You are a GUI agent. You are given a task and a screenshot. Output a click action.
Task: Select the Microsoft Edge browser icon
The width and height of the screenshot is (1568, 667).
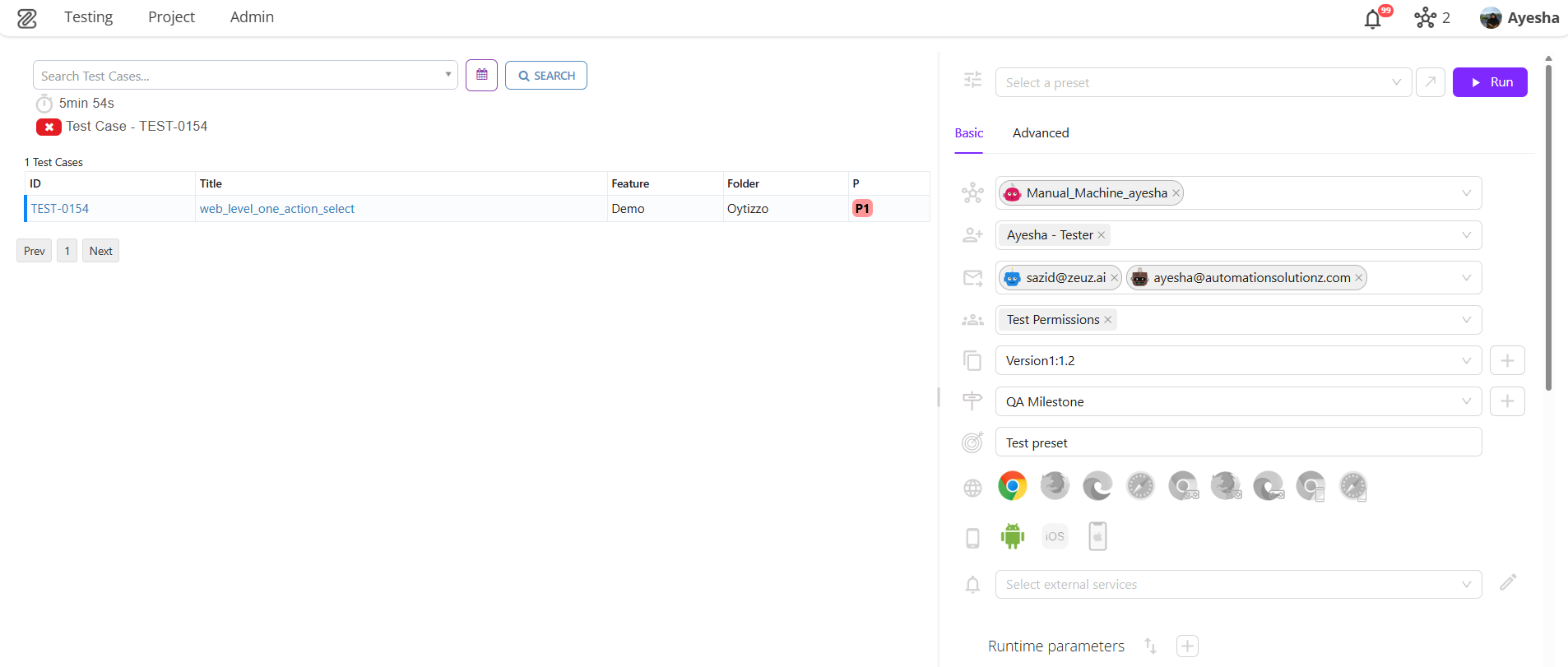click(1097, 486)
